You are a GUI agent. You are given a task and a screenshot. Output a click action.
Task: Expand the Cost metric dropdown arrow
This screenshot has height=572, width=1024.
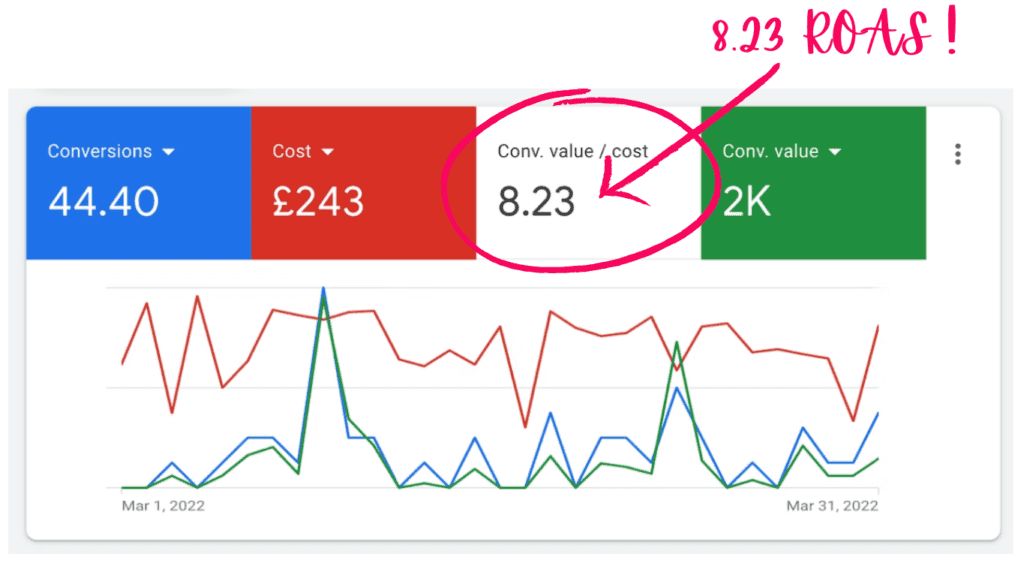328,151
